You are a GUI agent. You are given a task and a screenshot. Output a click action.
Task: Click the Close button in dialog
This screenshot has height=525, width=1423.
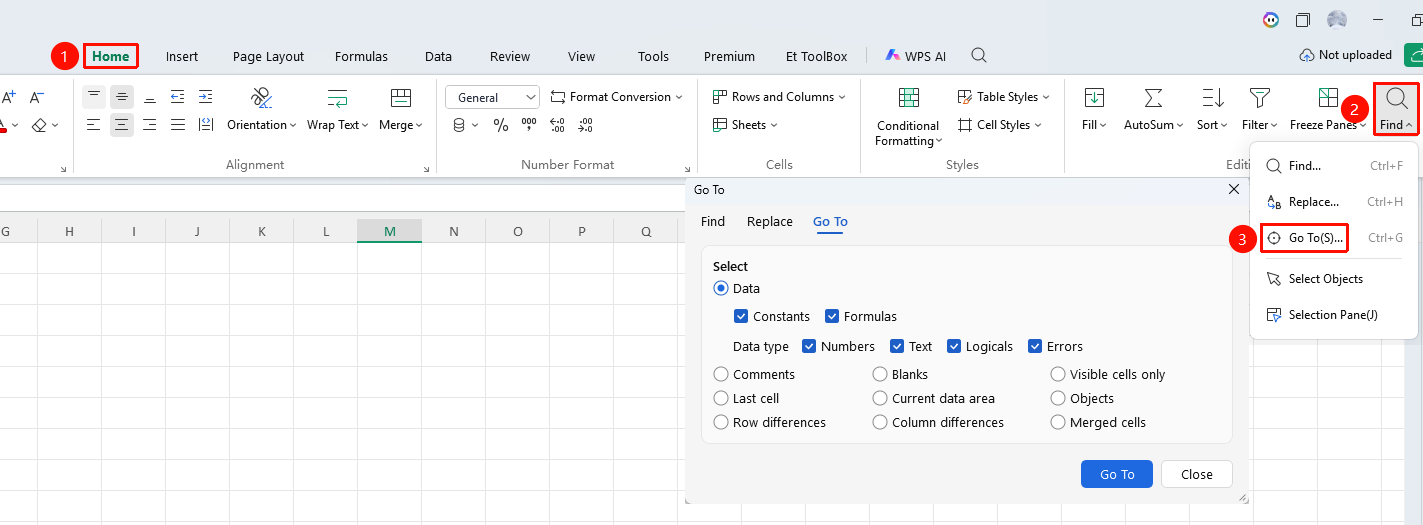point(1197,474)
